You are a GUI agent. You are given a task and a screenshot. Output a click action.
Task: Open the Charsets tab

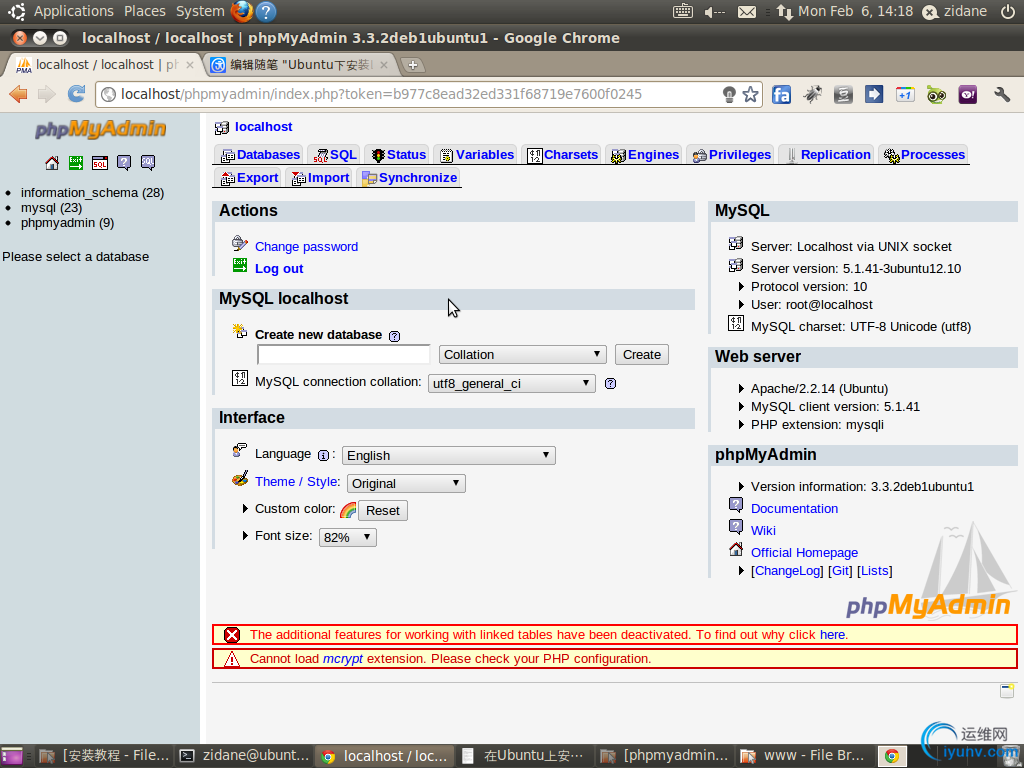click(562, 155)
